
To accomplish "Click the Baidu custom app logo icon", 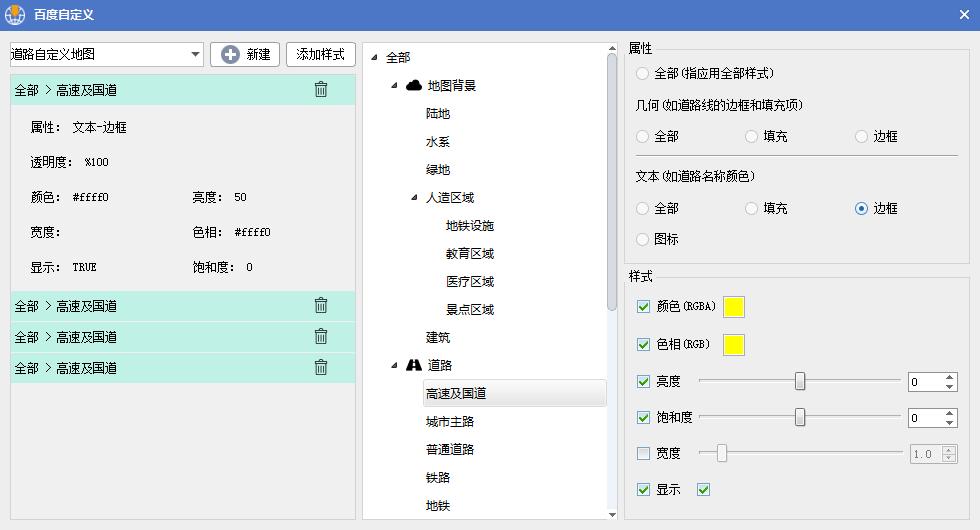I will click(14, 14).
